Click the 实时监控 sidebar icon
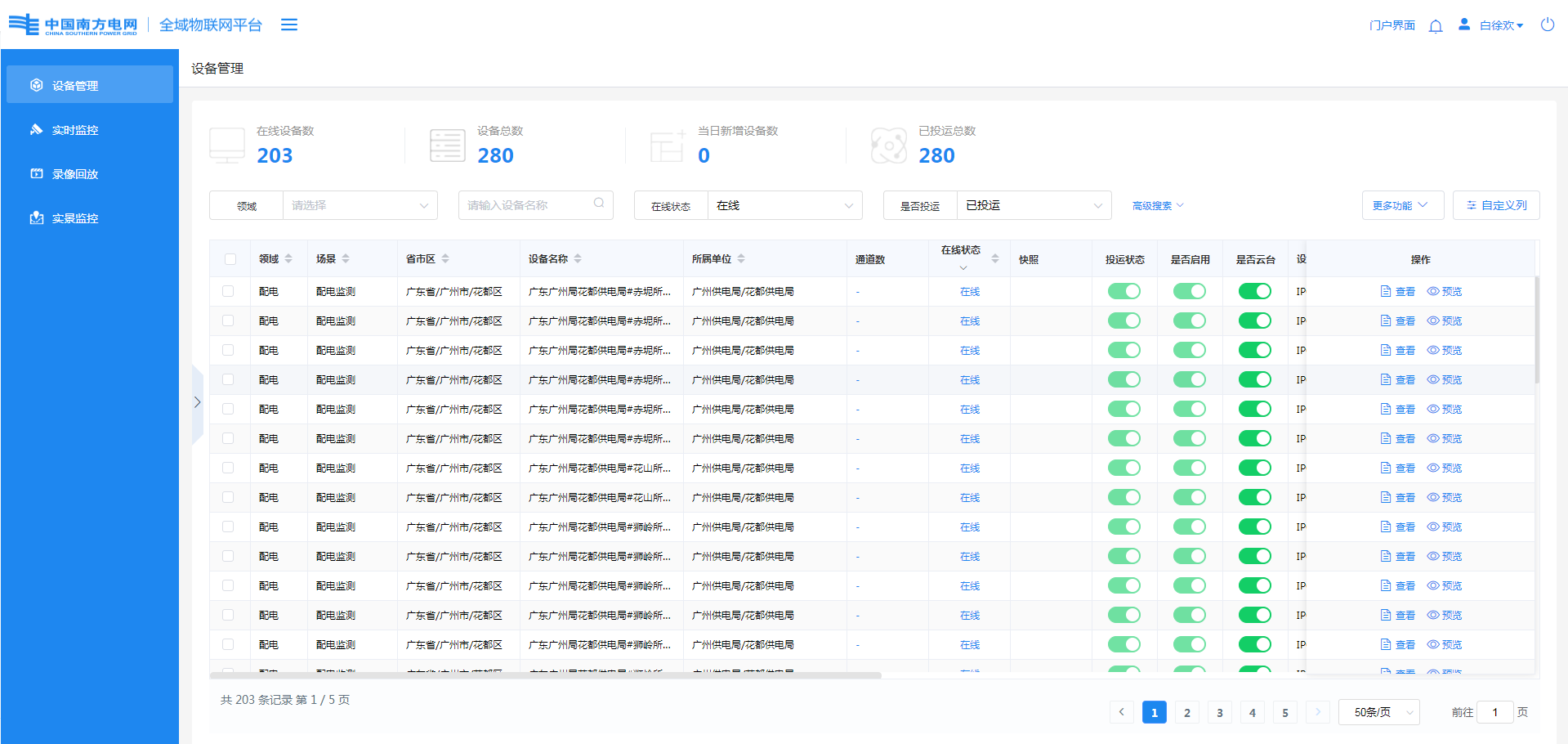 click(x=36, y=129)
